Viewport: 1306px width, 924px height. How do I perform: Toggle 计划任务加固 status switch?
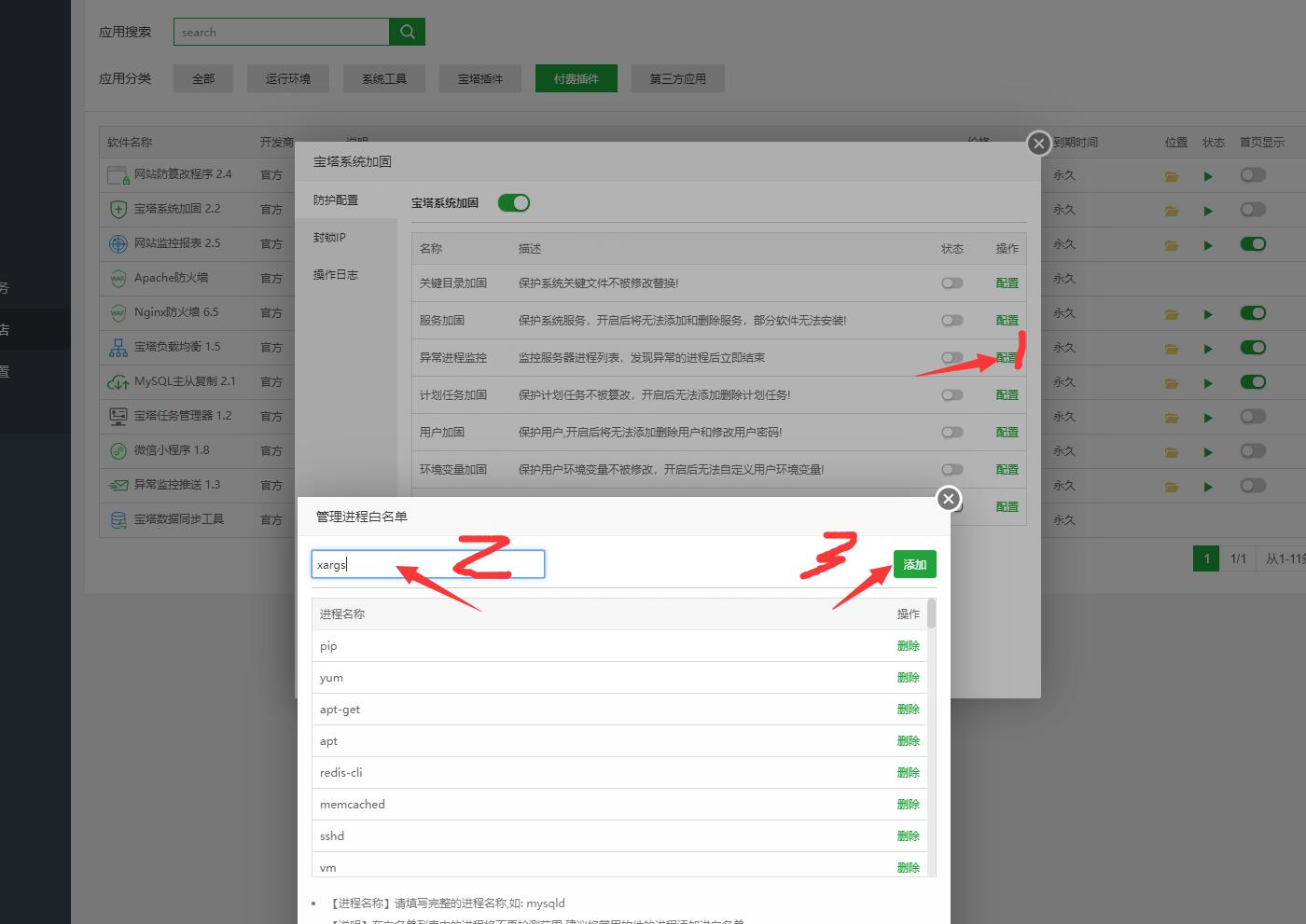pos(952,394)
